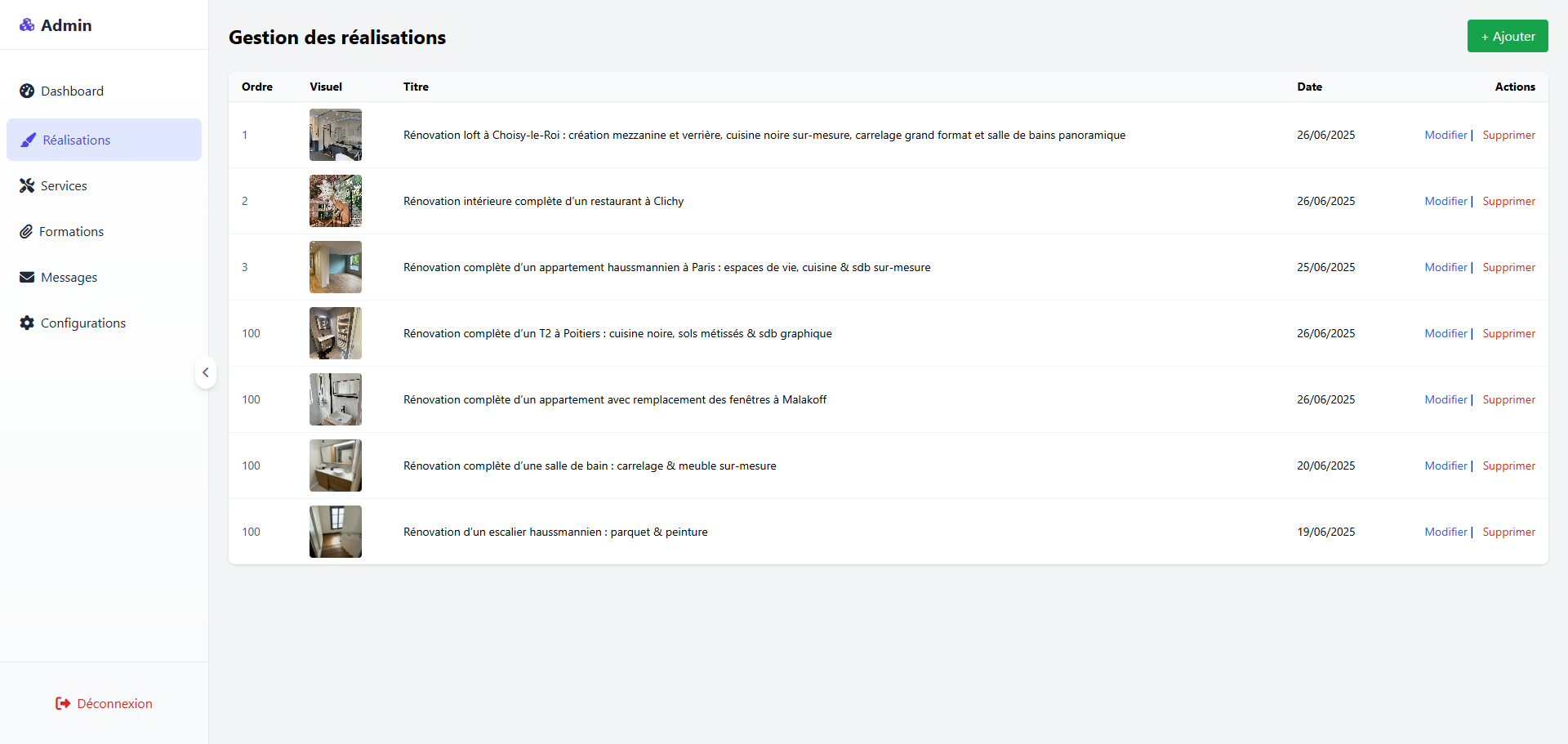This screenshot has width=1568, height=744.
Task: Click the Réalisations paintbrush icon
Action: click(x=29, y=140)
